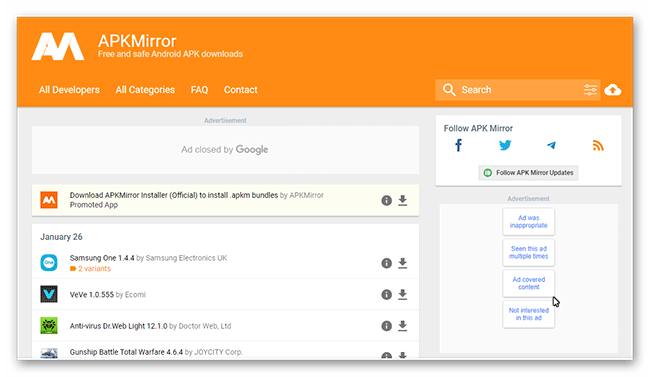Open advanced search filter sliders icon
The width and height of the screenshot is (650, 377).
point(590,90)
